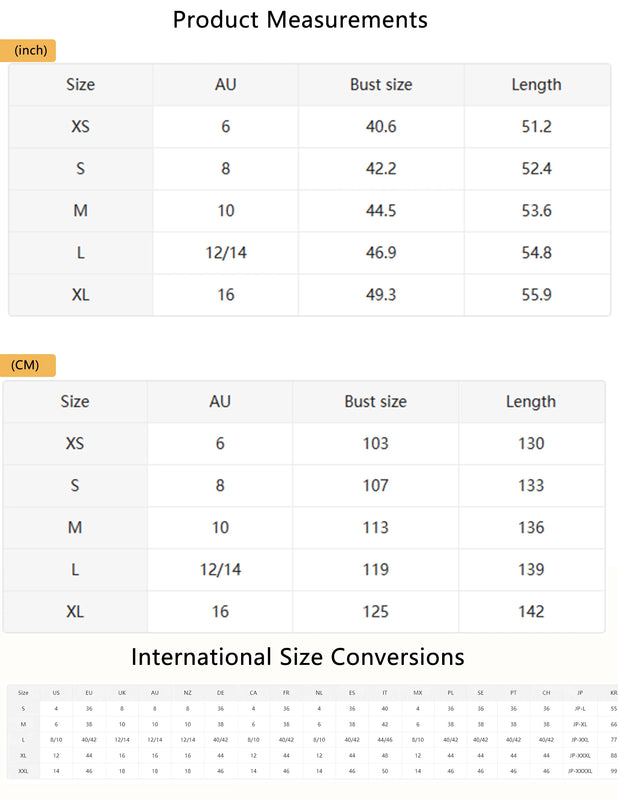This screenshot has height=800, width=618.
Task: Click the Product Measurements heading
Action: tap(300, 19)
